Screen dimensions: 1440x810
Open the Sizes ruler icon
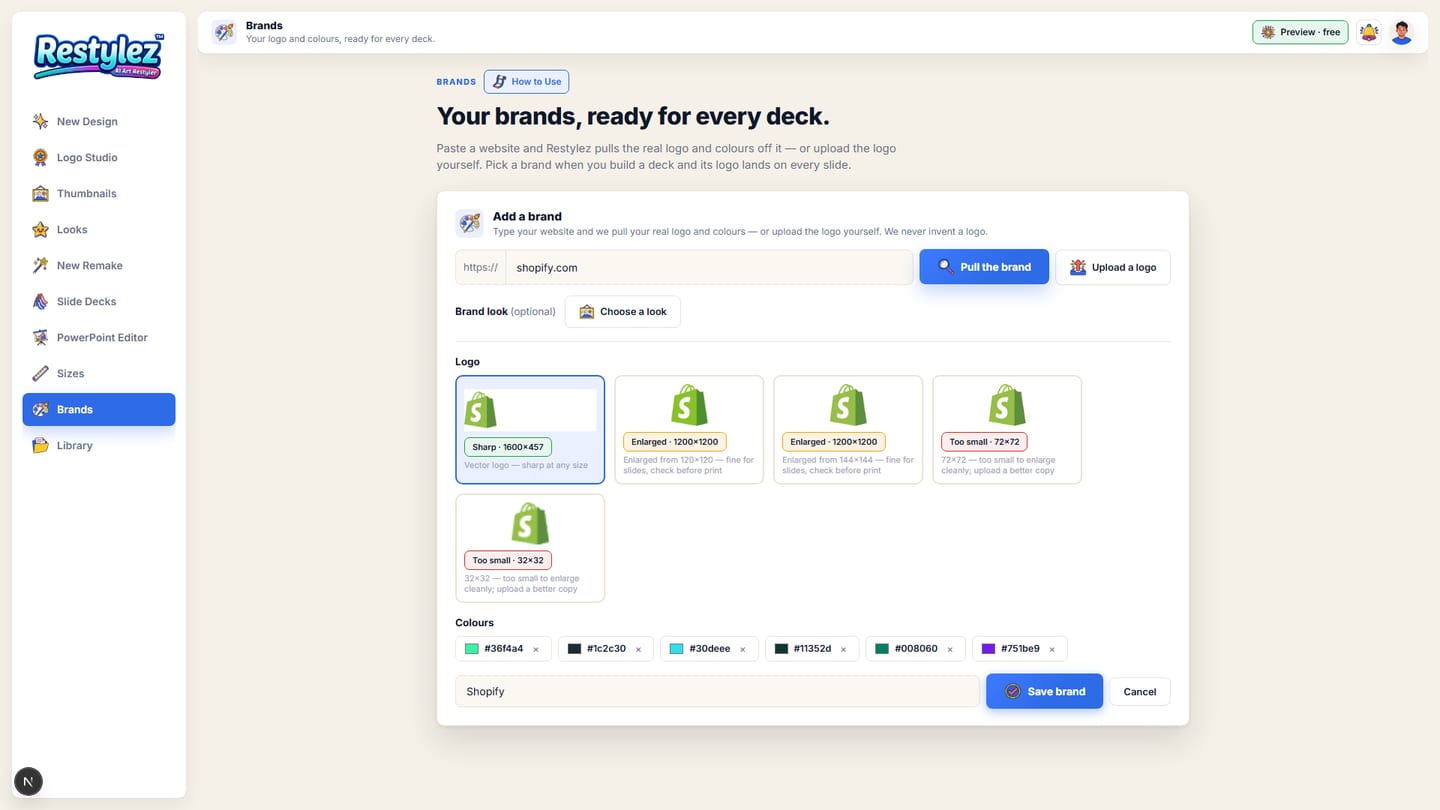[x=40, y=373]
